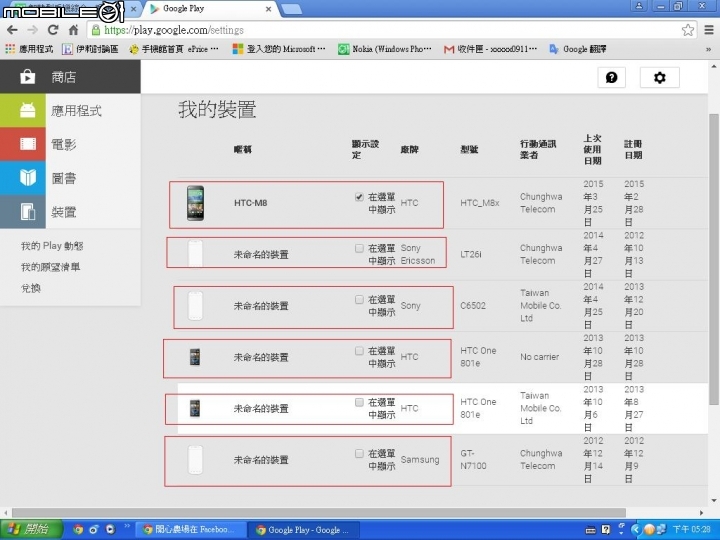This screenshot has height=540, width=720.
Task: Click the HTC-M8 device name
Action: [250, 203]
